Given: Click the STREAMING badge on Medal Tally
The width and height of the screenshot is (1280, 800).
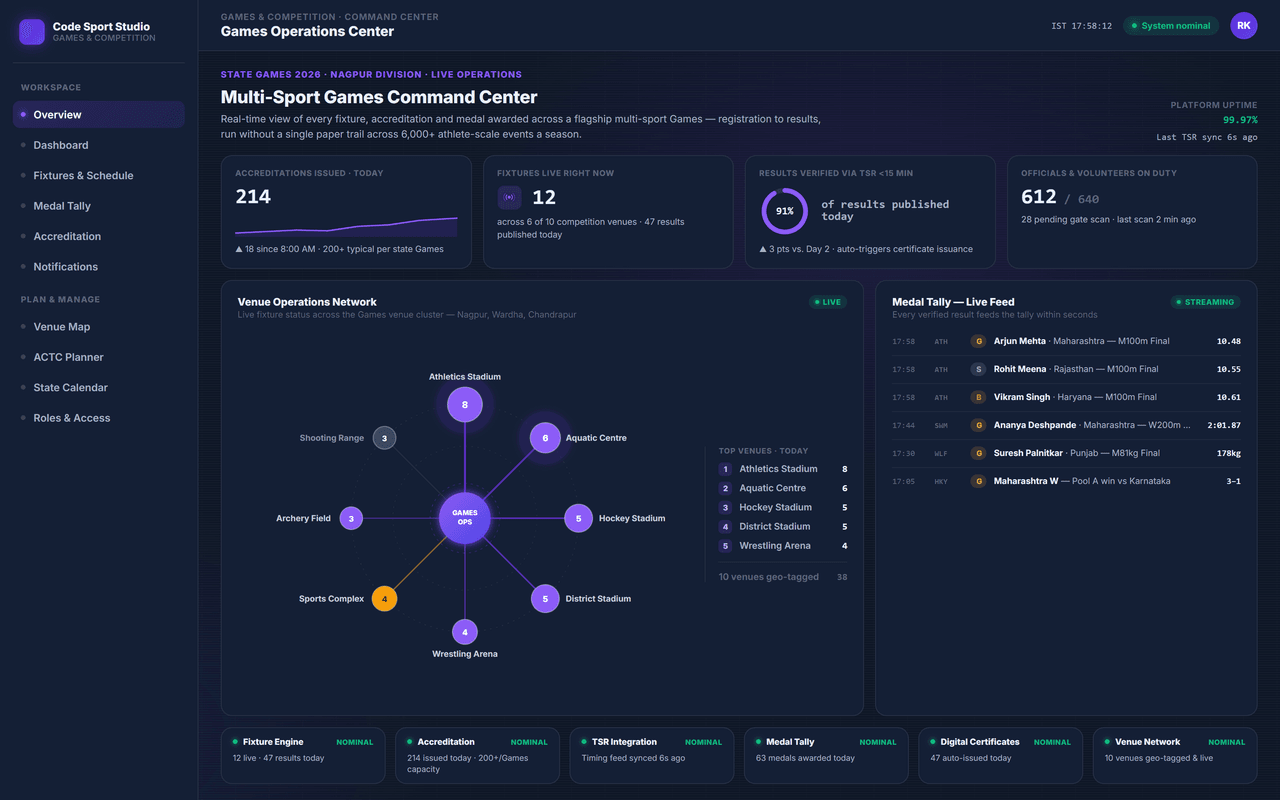Looking at the screenshot, I should [x=1206, y=302].
